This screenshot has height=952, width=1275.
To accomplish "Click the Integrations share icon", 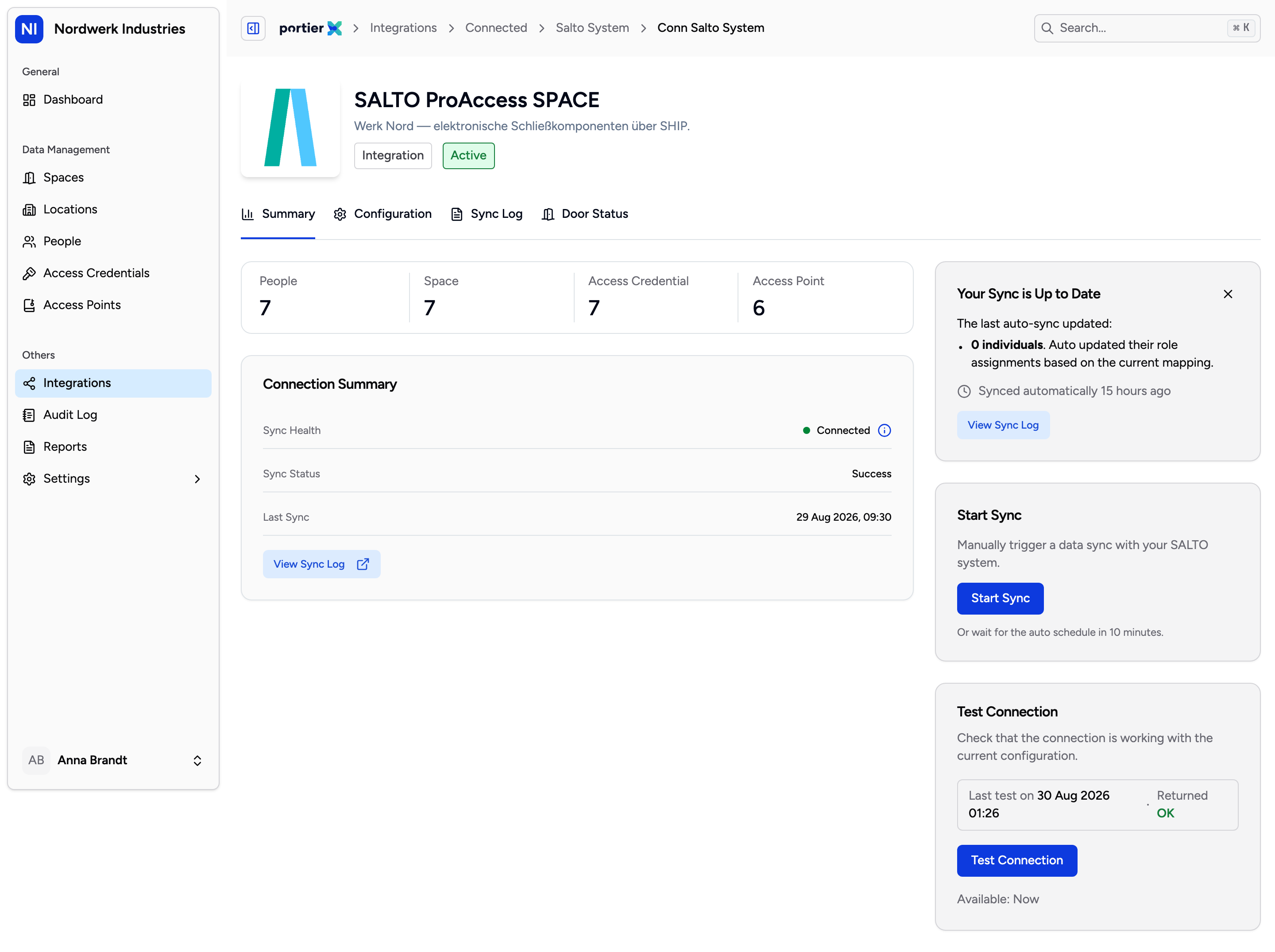I will pyautogui.click(x=29, y=383).
